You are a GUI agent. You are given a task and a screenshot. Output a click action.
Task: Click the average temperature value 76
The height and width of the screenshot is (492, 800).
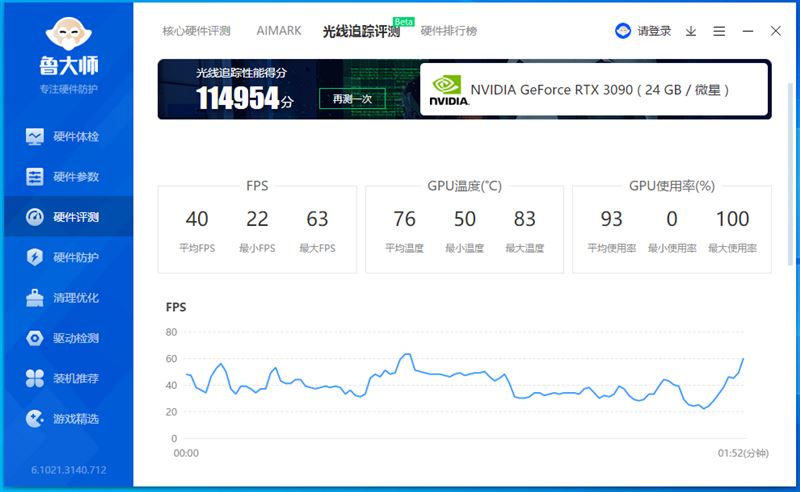tap(405, 219)
